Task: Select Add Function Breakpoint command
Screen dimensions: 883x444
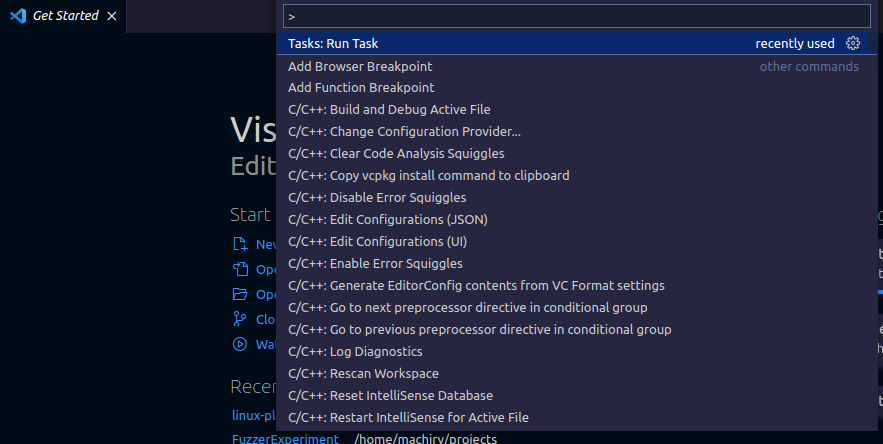Action: click(x=577, y=88)
